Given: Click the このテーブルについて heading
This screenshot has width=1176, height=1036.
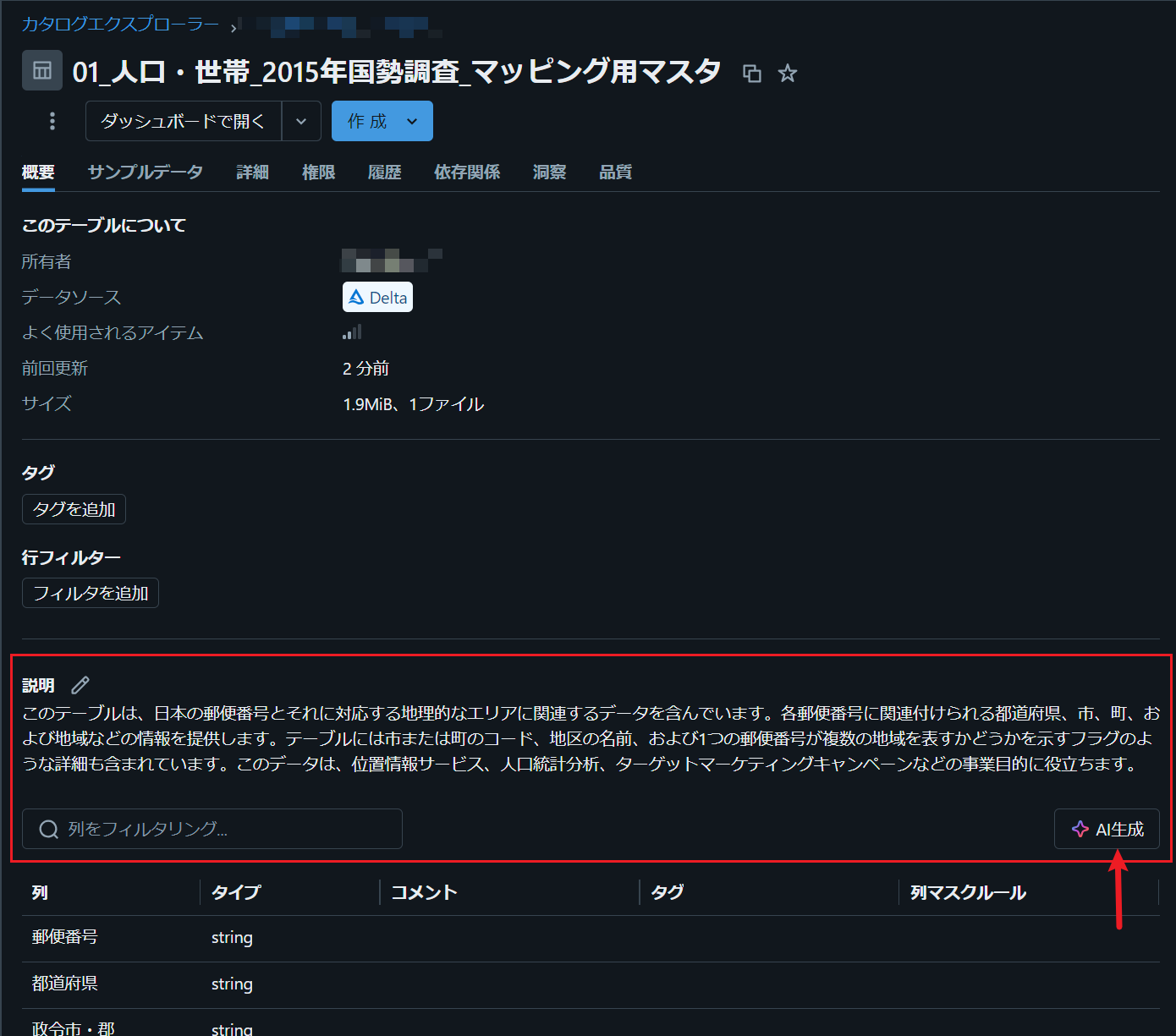Looking at the screenshot, I should point(104,225).
